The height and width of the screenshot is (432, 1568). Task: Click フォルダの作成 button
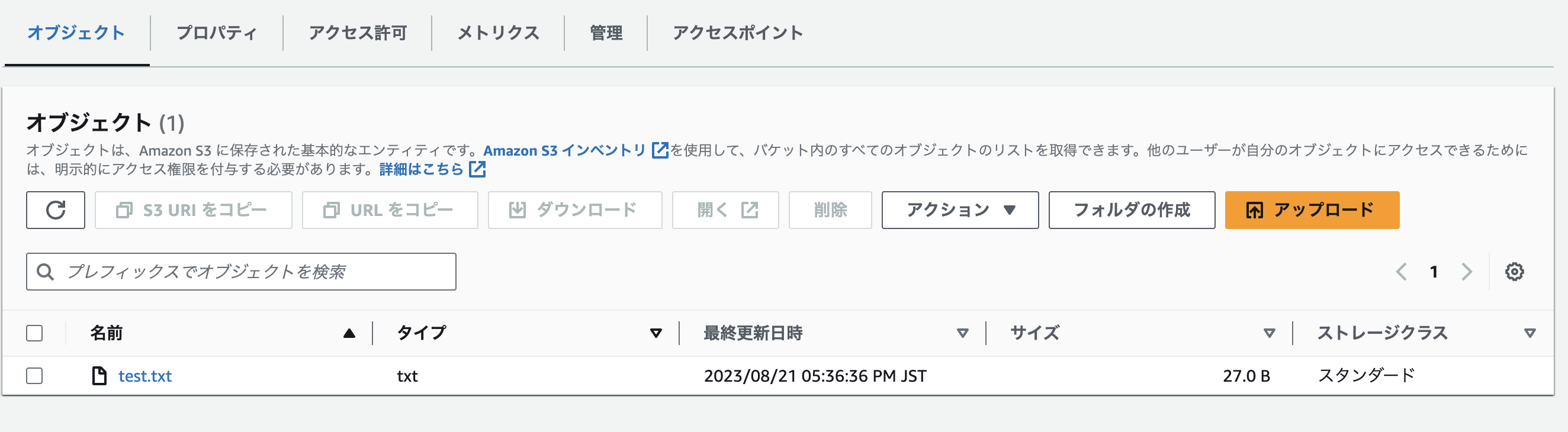coord(1132,210)
